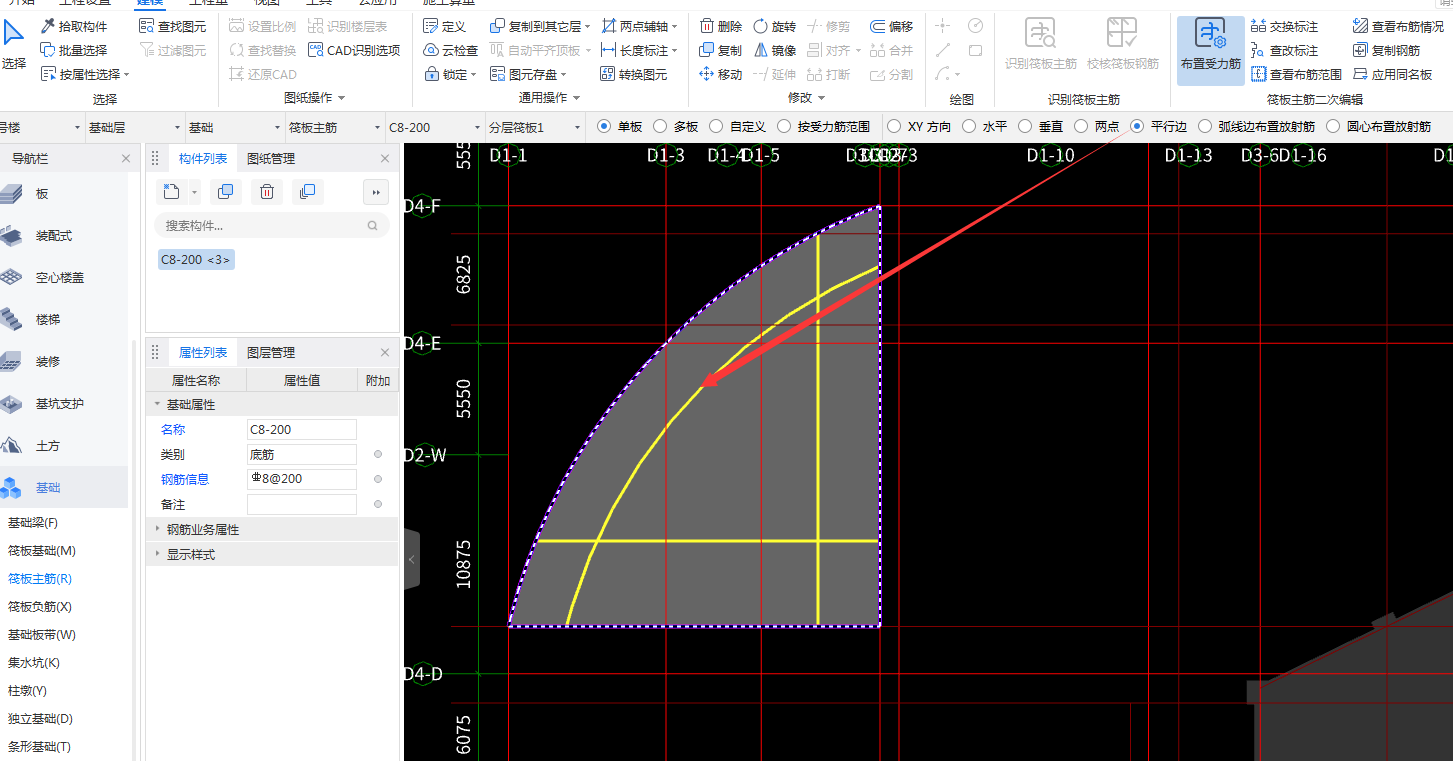Select the 多板 radio option
1453x761 pixels.
click(x=676, y=126)
